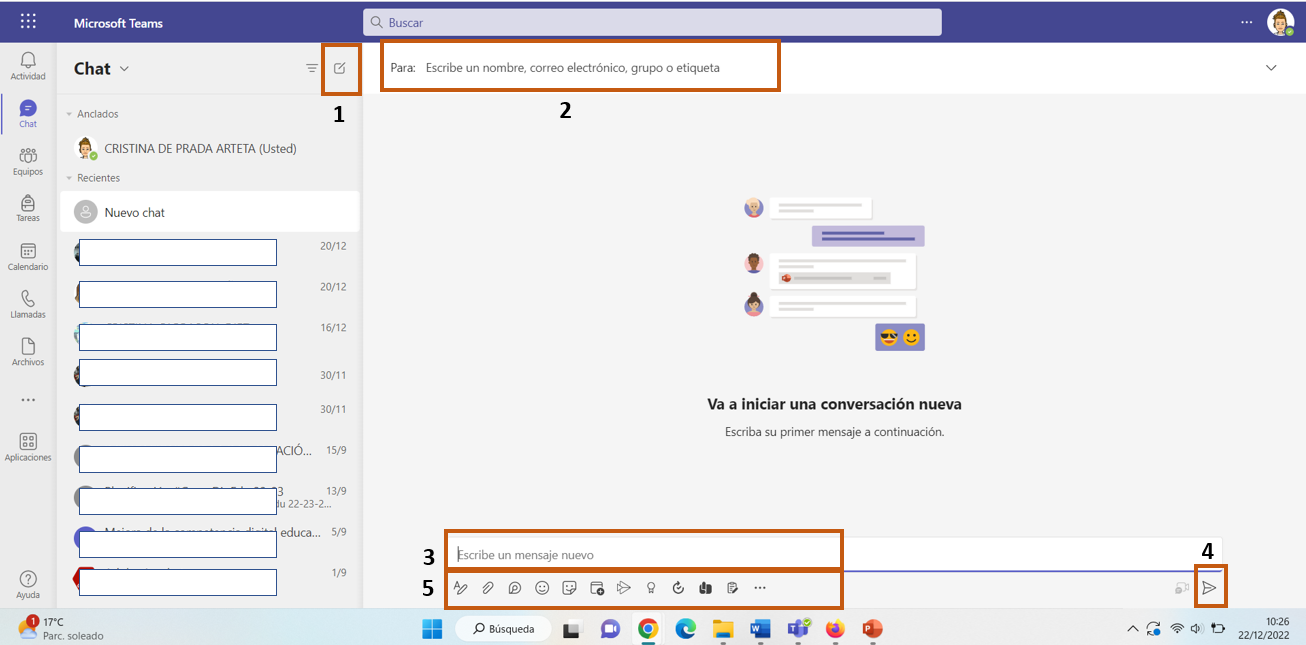Collapse the Recientes section
This screenshot has height=645, width=1306.
tap(69, 178)
